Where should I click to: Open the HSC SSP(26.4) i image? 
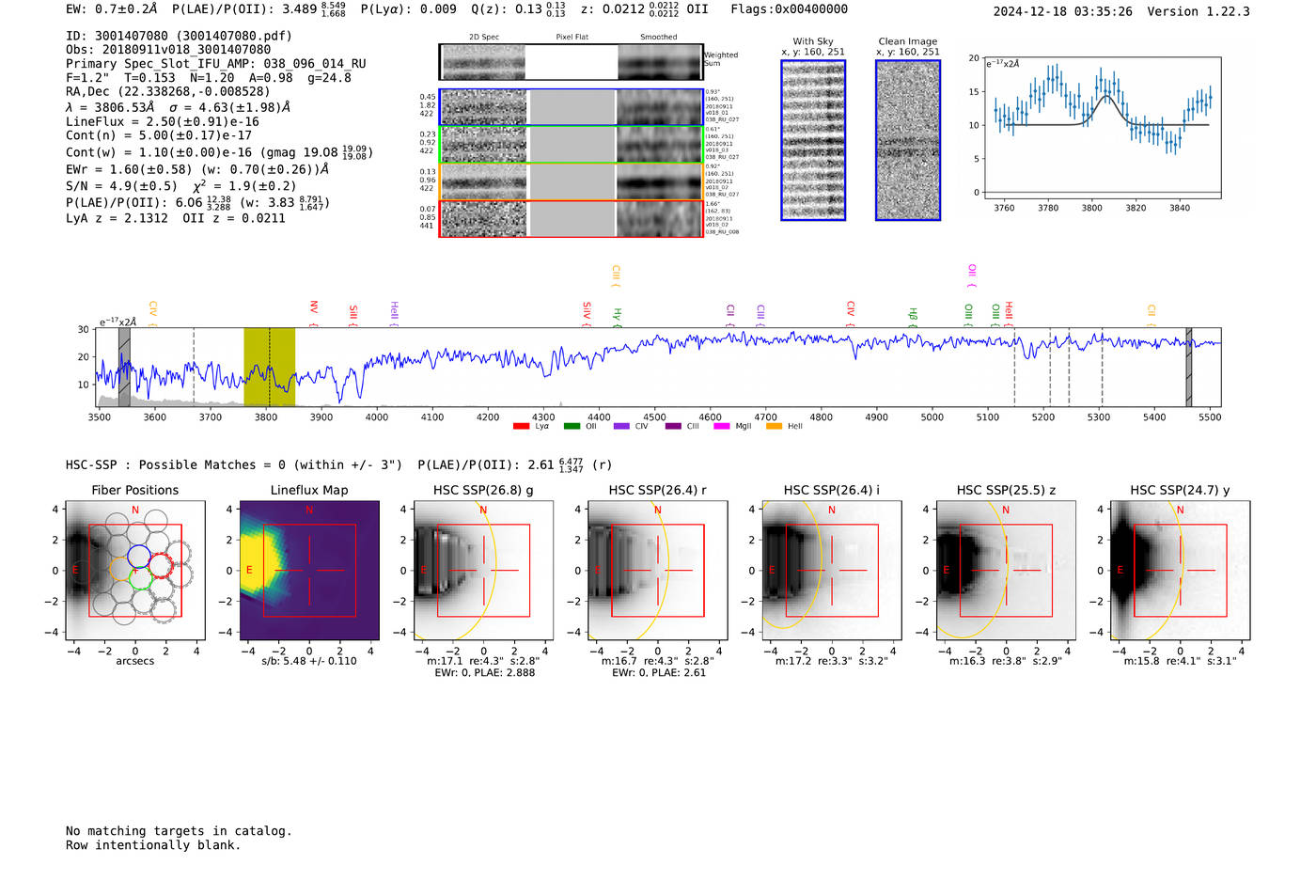832,571
